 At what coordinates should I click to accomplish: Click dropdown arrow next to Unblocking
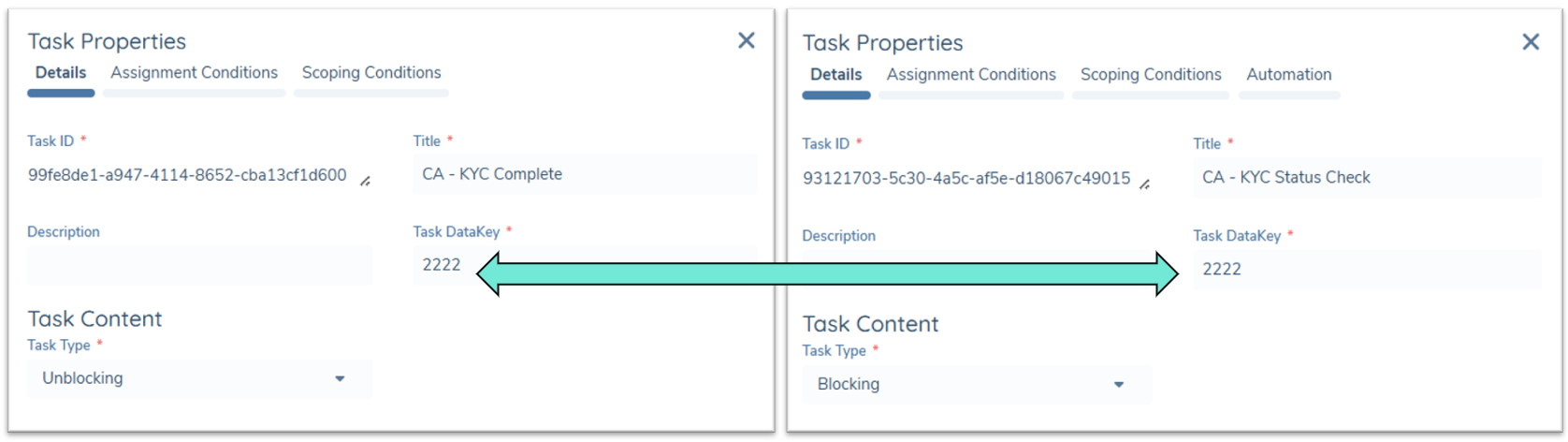340,379
